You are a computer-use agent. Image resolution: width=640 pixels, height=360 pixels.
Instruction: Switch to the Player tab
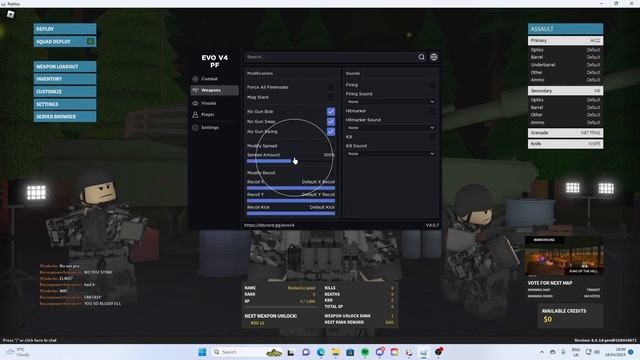(215, 115)
